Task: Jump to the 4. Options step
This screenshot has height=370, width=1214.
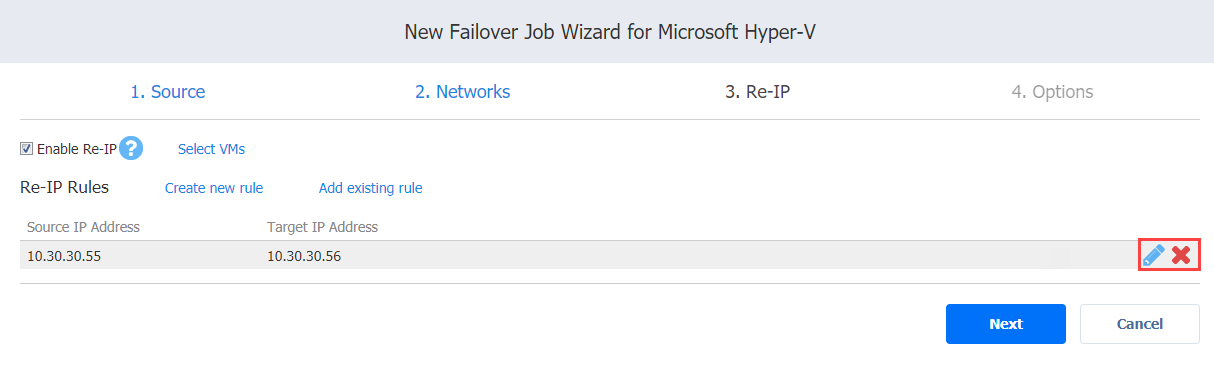Action: (x=1052, y=92)
